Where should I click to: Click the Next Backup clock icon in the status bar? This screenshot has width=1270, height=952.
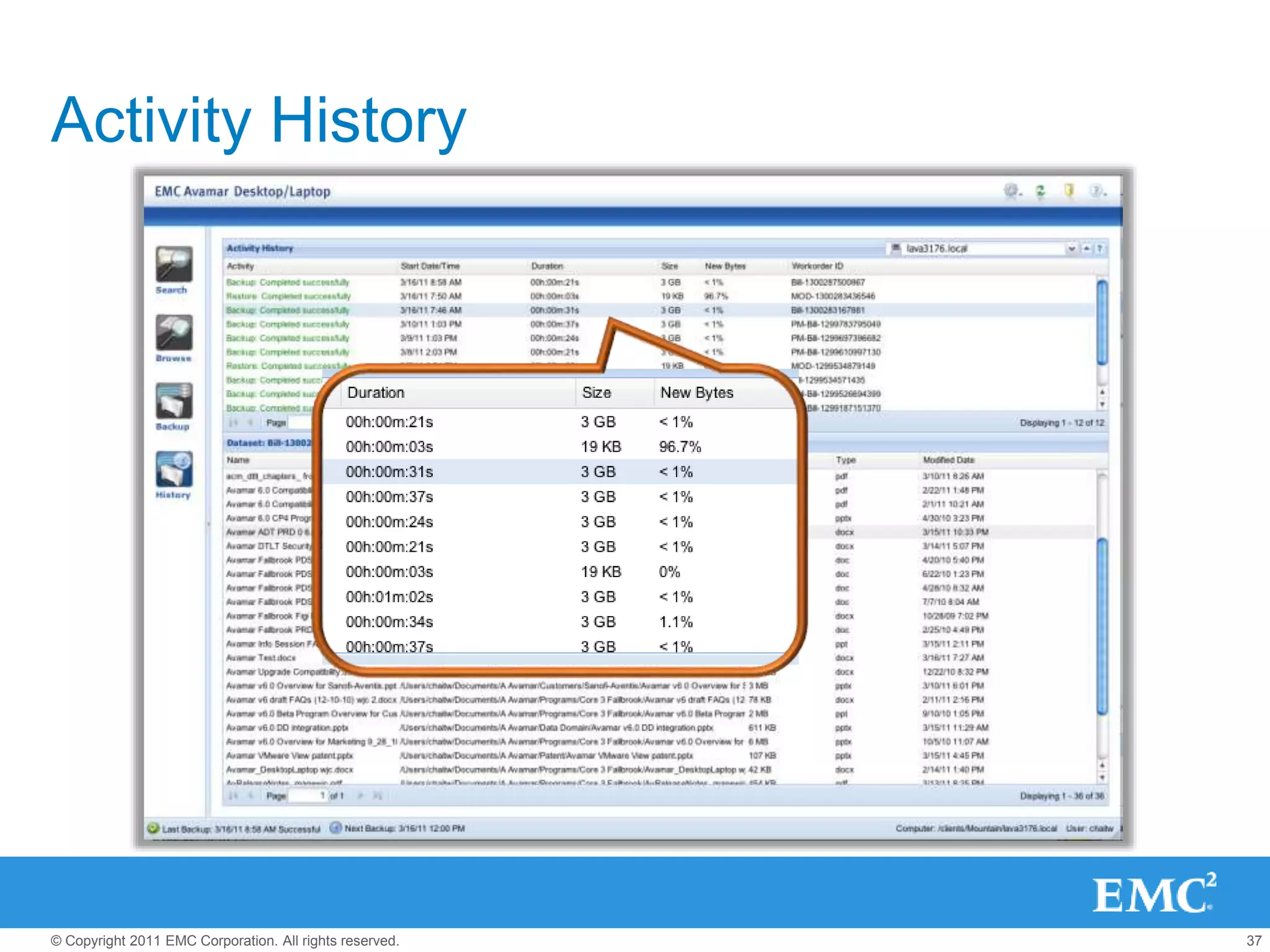pos(335,827)
